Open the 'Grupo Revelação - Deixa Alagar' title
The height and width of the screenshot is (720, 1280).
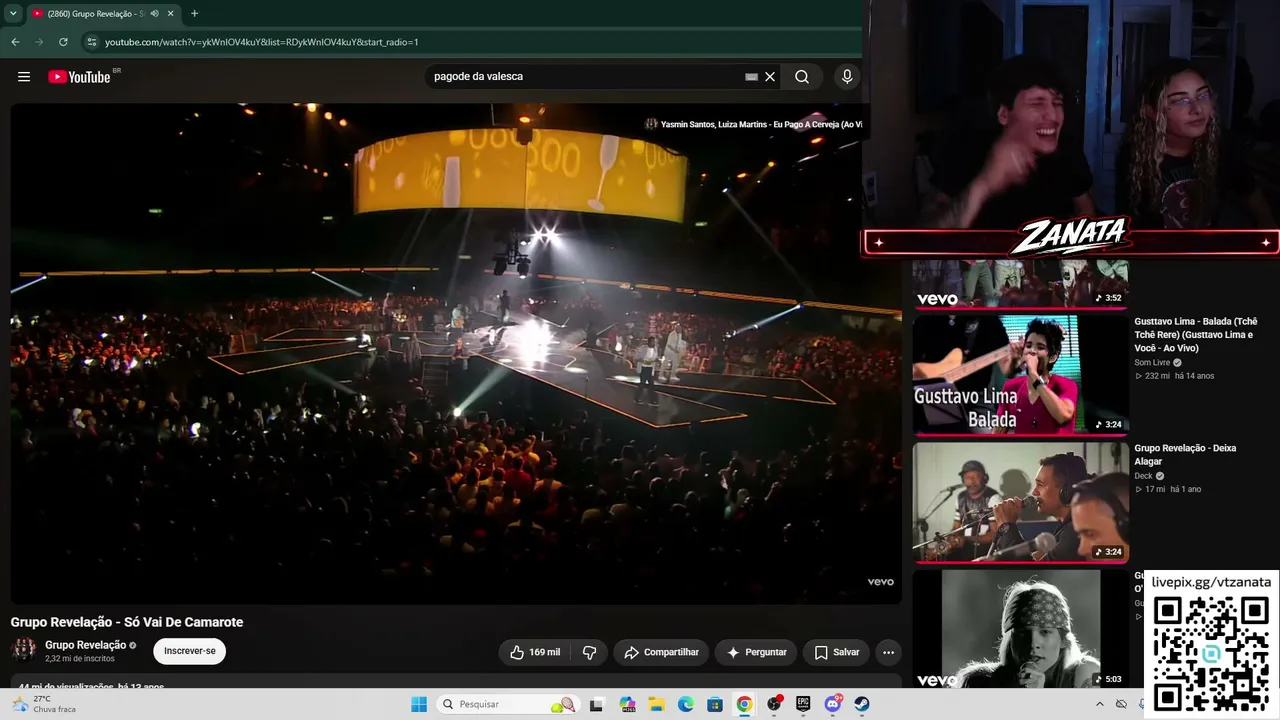coord(1185,455)
